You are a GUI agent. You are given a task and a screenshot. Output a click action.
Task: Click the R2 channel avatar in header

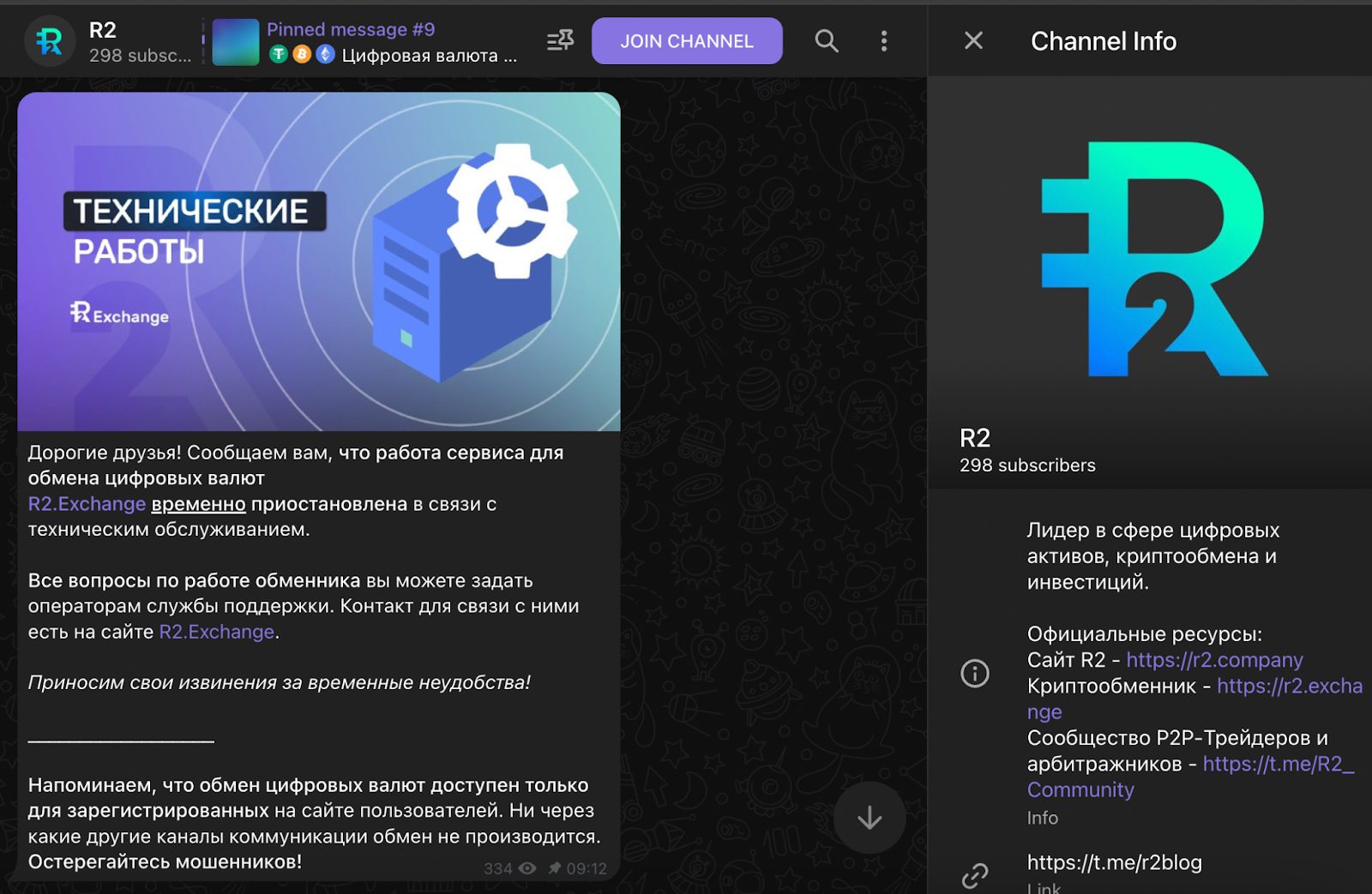pyautogui.click(x=50, y=40)
